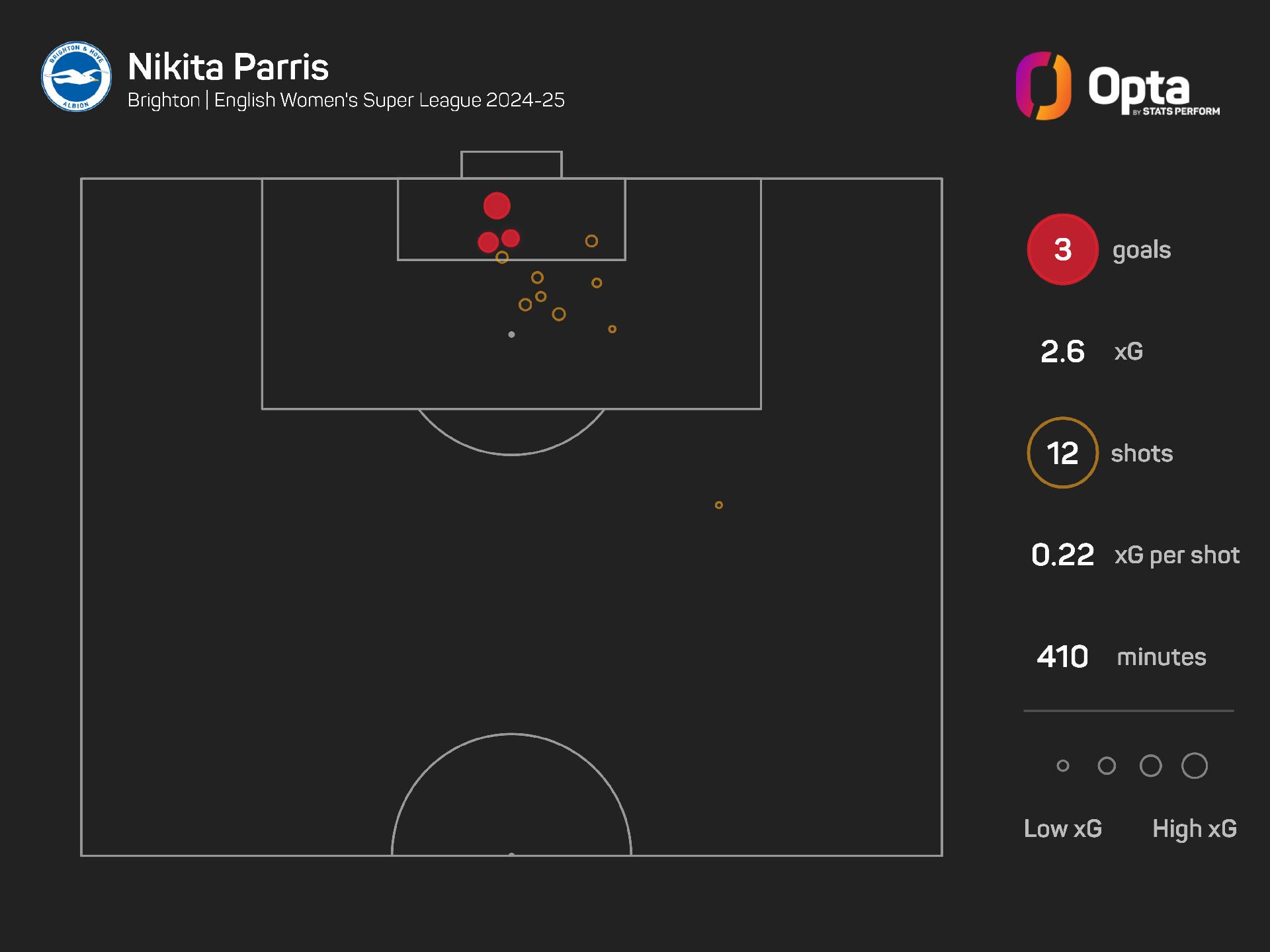Click the largest High xG legend circle

[1195, 766]
